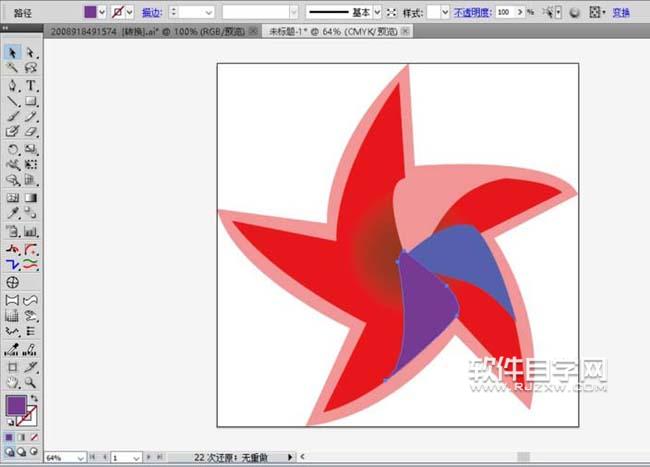The image size is (650, 467).
Task: Swap fill and stroke colors arrow
Action: coord(34,398)
